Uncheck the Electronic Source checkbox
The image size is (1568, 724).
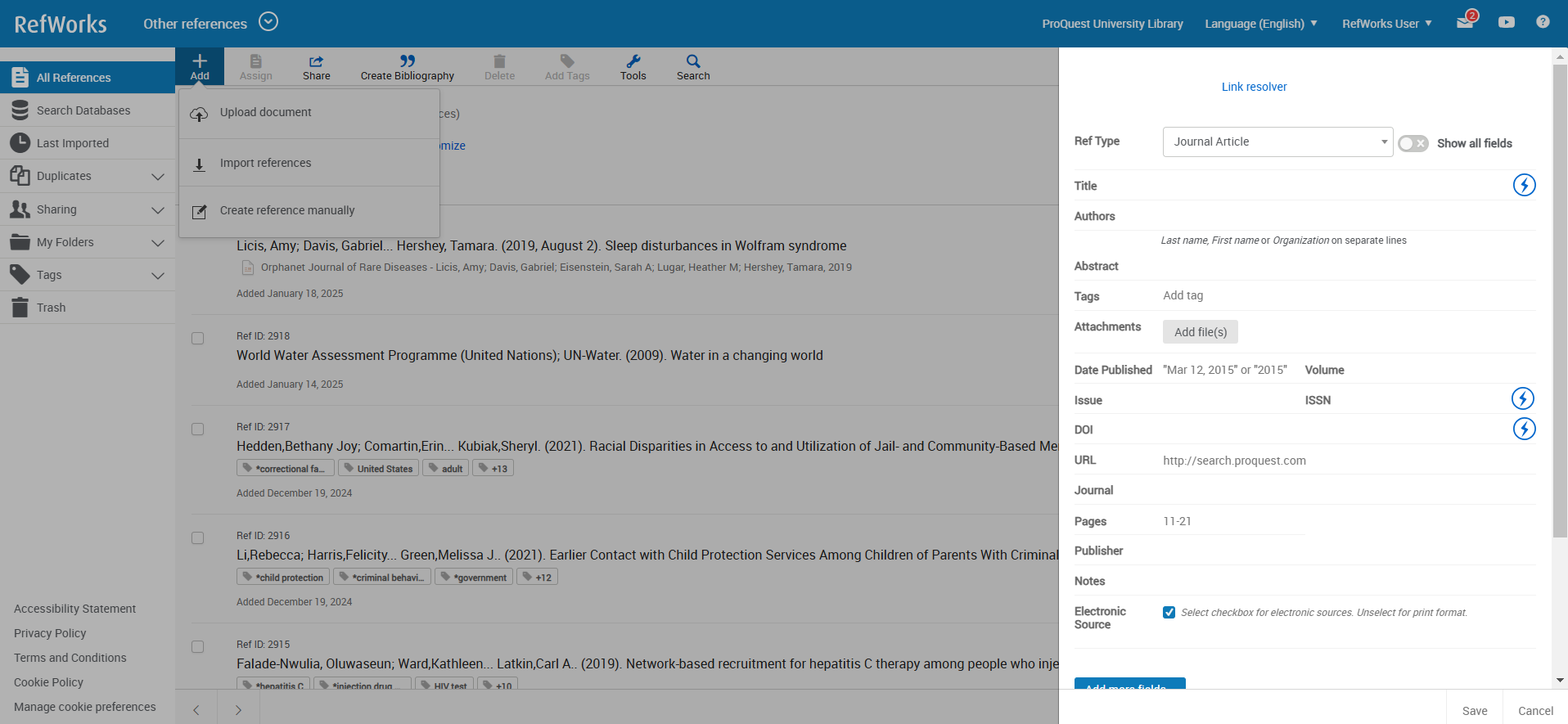pyautogui.click(x=1169, y=612)
